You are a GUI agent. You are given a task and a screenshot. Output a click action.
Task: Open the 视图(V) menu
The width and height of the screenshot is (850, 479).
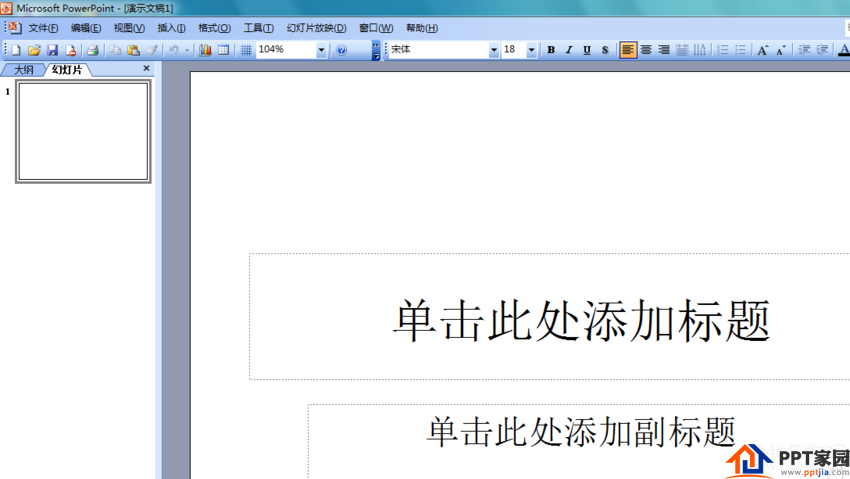point(129,28)
